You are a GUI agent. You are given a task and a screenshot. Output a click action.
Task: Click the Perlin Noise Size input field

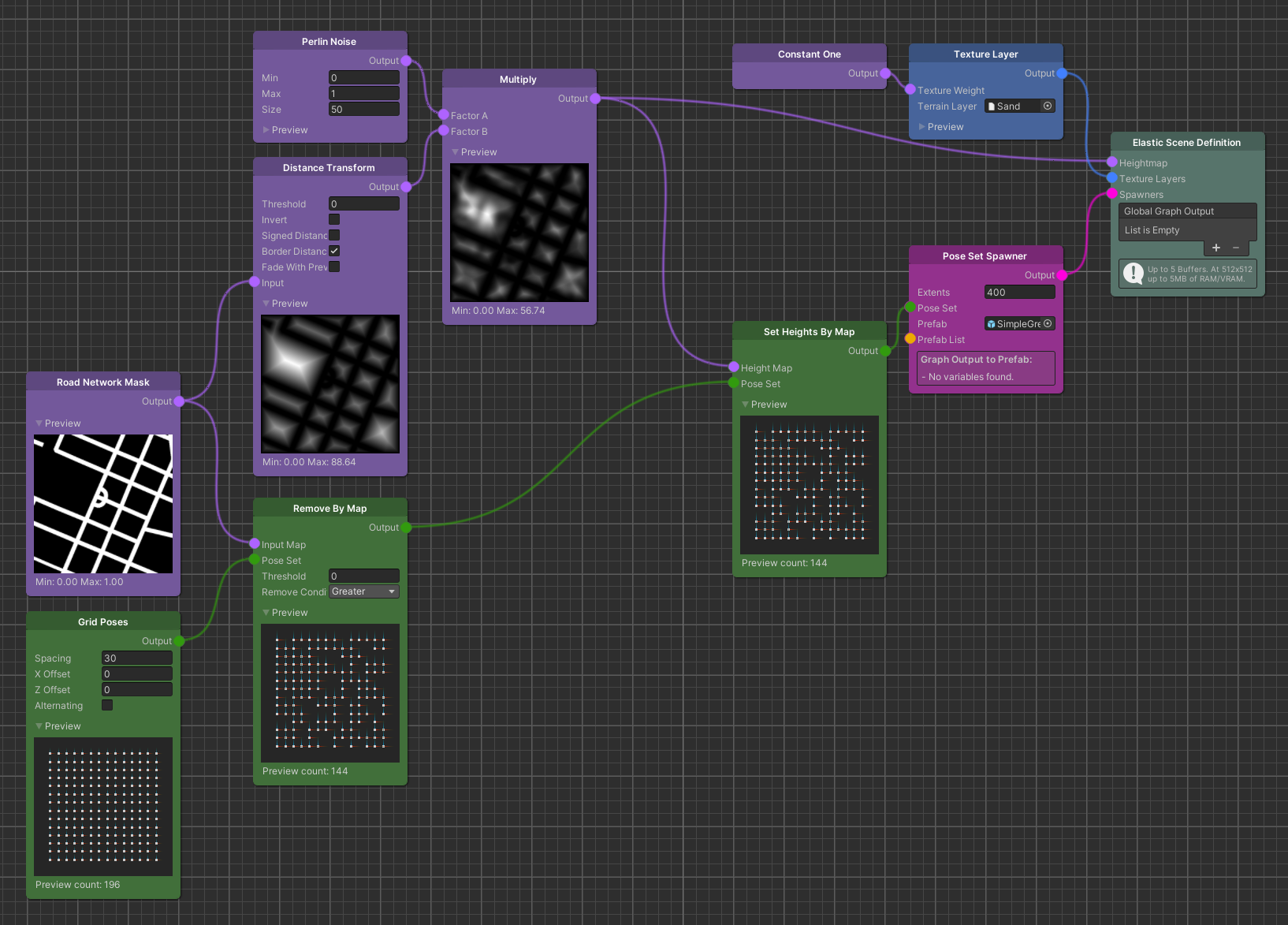pos(363,109)
